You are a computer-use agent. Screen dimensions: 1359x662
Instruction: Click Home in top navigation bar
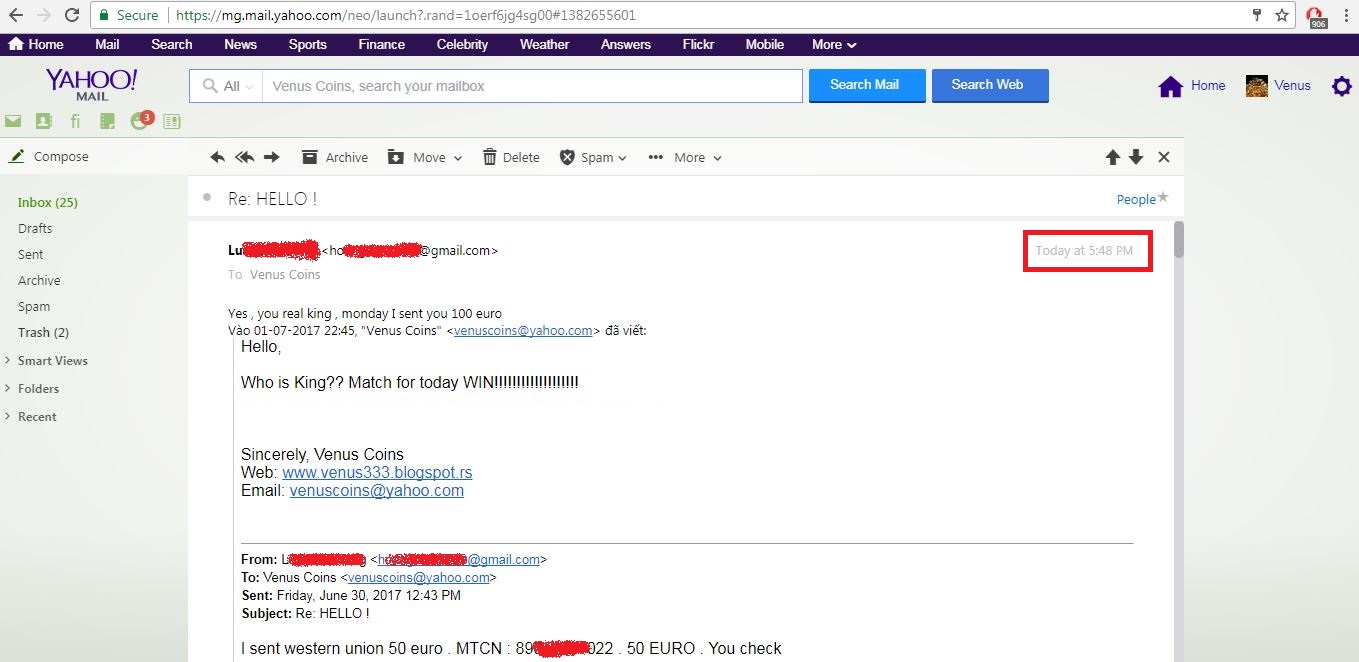coord(36,44)
